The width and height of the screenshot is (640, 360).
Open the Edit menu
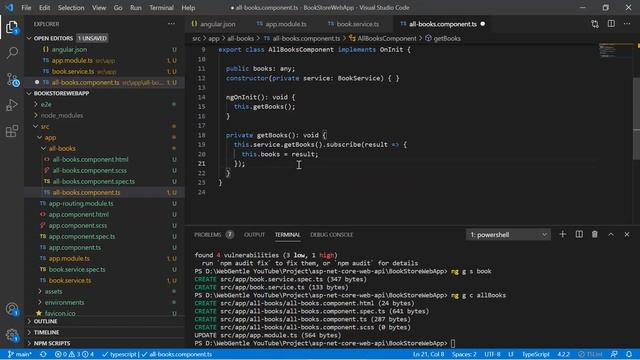coord(44,7)
